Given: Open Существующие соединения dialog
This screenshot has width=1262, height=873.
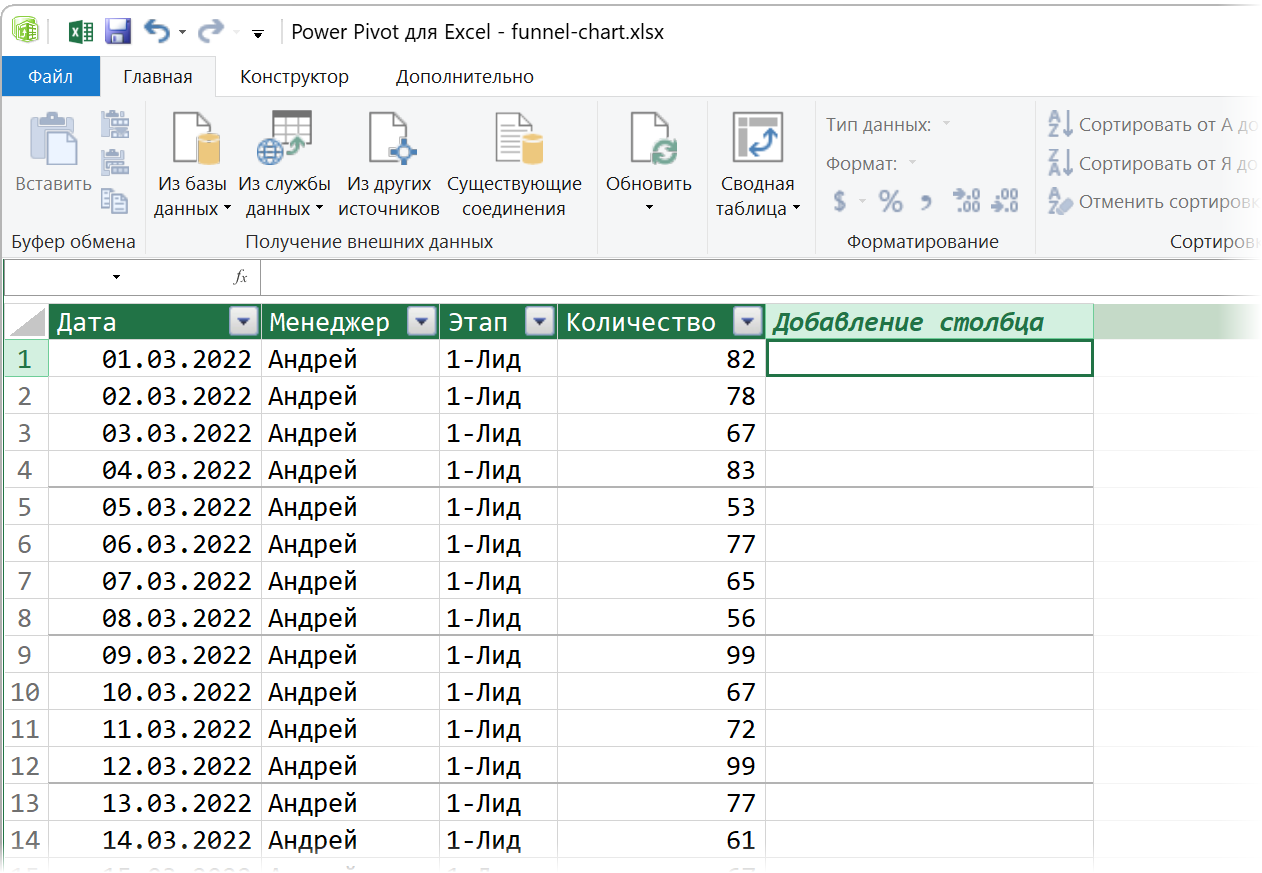Looking at the screenshot, I should pyautogui.click(x=514, y=164).
